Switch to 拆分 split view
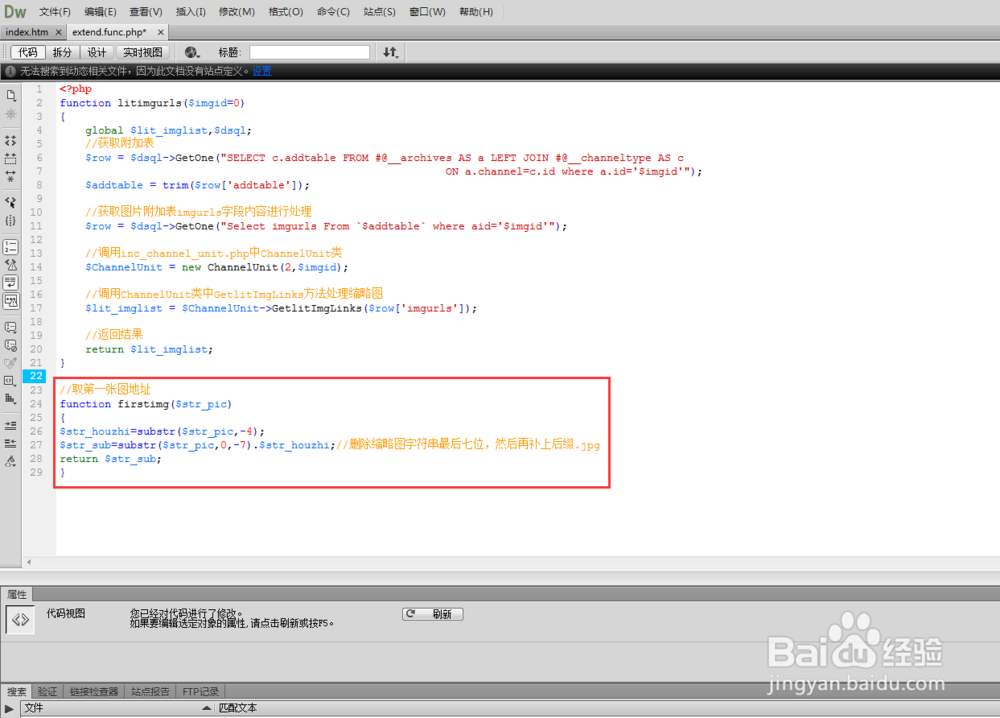 [x=62, y=52]
